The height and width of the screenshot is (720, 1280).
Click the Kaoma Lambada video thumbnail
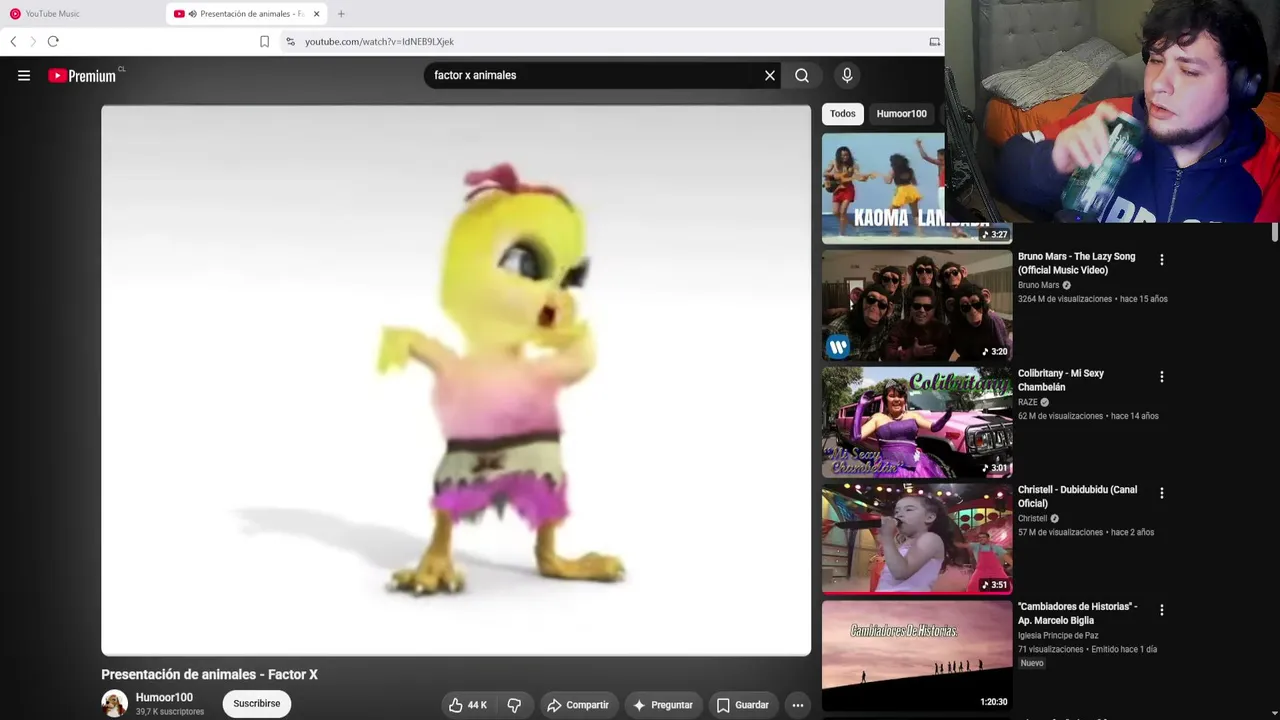tap(883, 188)
